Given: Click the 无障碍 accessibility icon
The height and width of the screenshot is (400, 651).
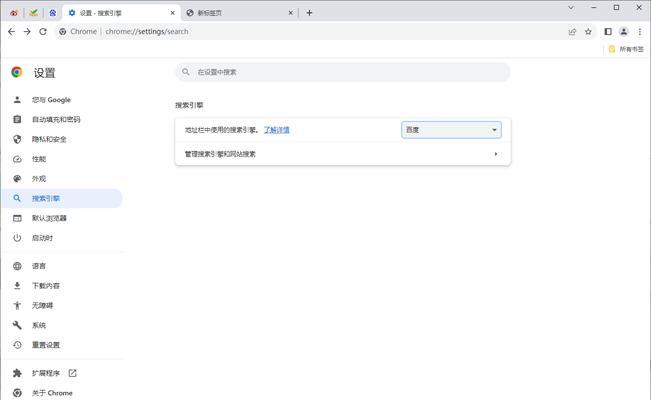Looking at the screenshot, I should [17, 305].
